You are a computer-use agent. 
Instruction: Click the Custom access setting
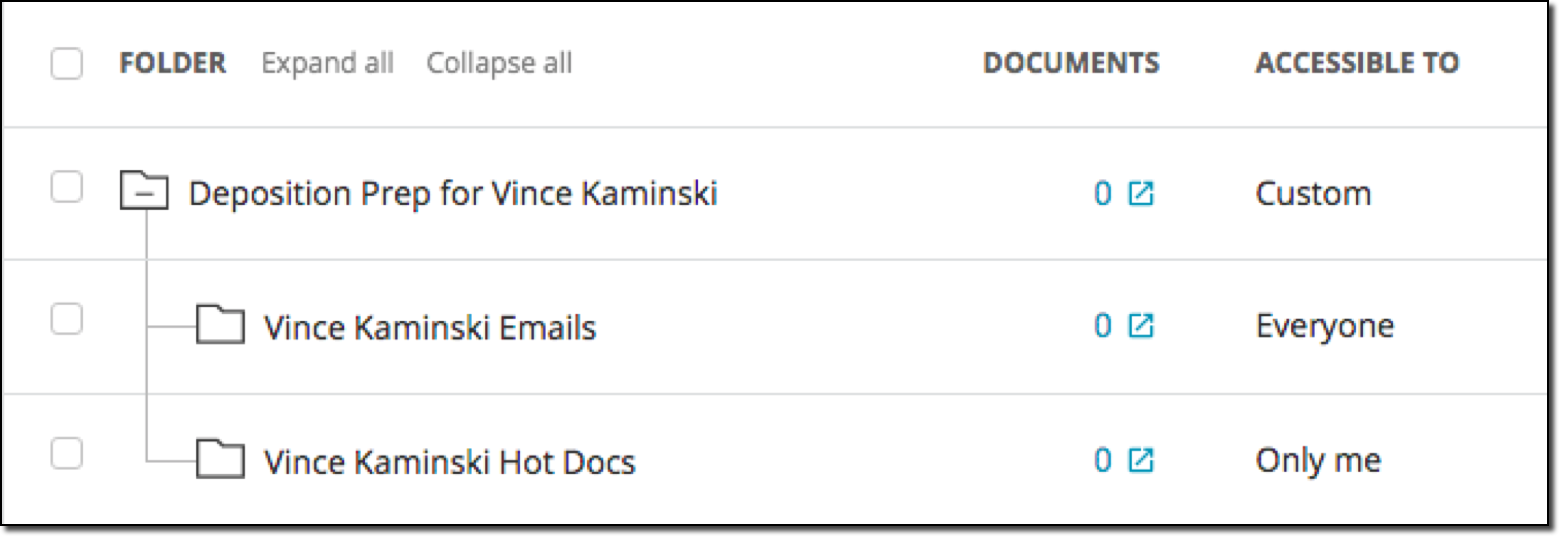1313,193
